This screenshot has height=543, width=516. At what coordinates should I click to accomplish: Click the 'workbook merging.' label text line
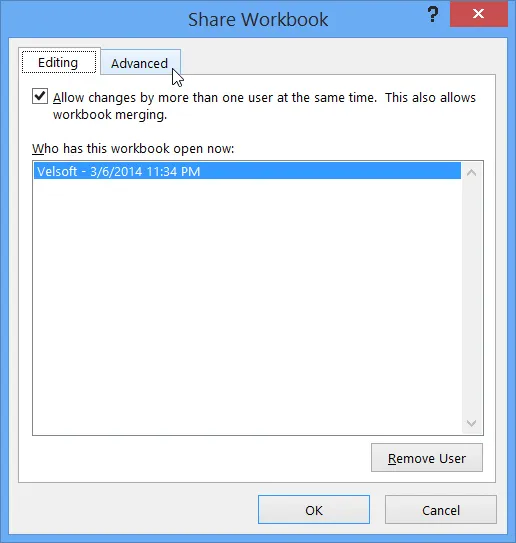pyautogui.click(x=110, y=115)
